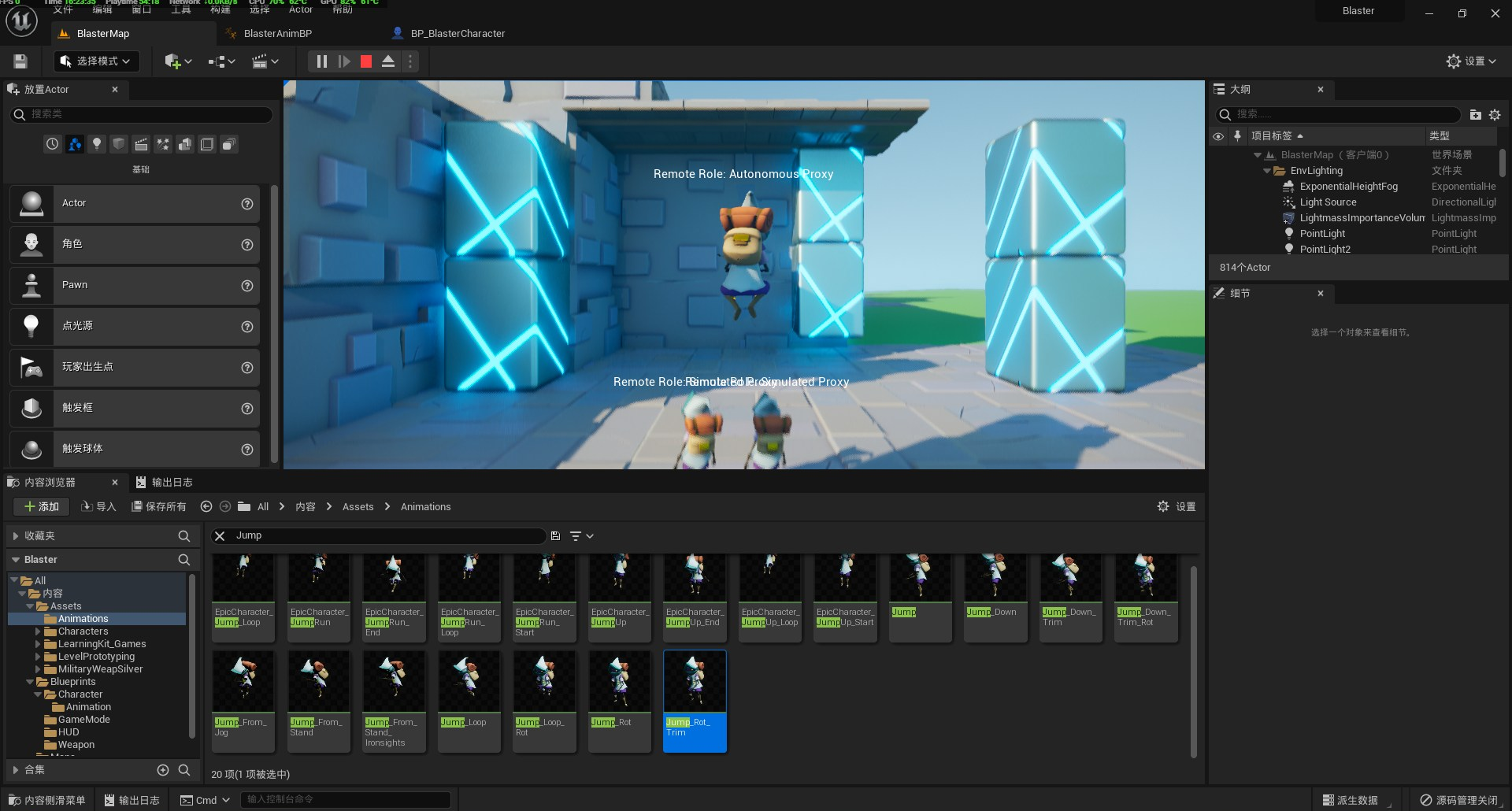The height and width of the screenshot is (811, 1512).
Task: Select the Jump_Down animation thumbnail
Action: pos(995,598)
